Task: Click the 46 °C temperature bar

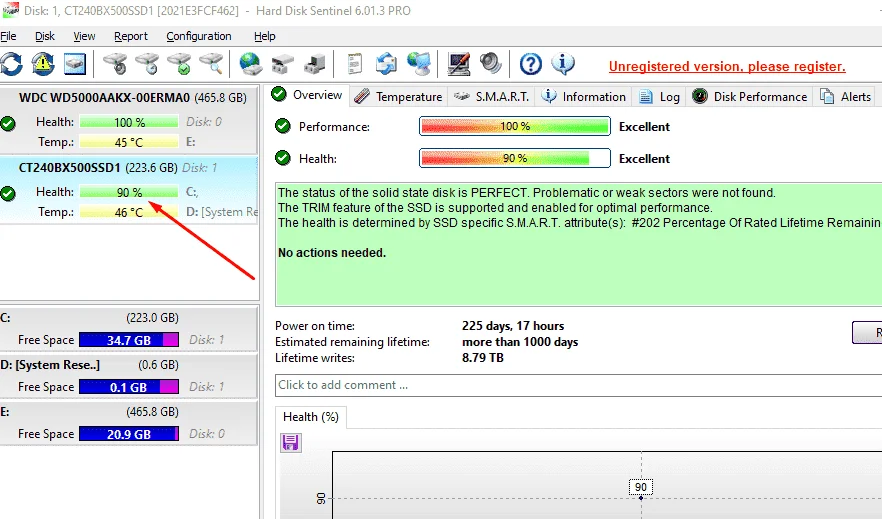Action: tap(129, 213)
